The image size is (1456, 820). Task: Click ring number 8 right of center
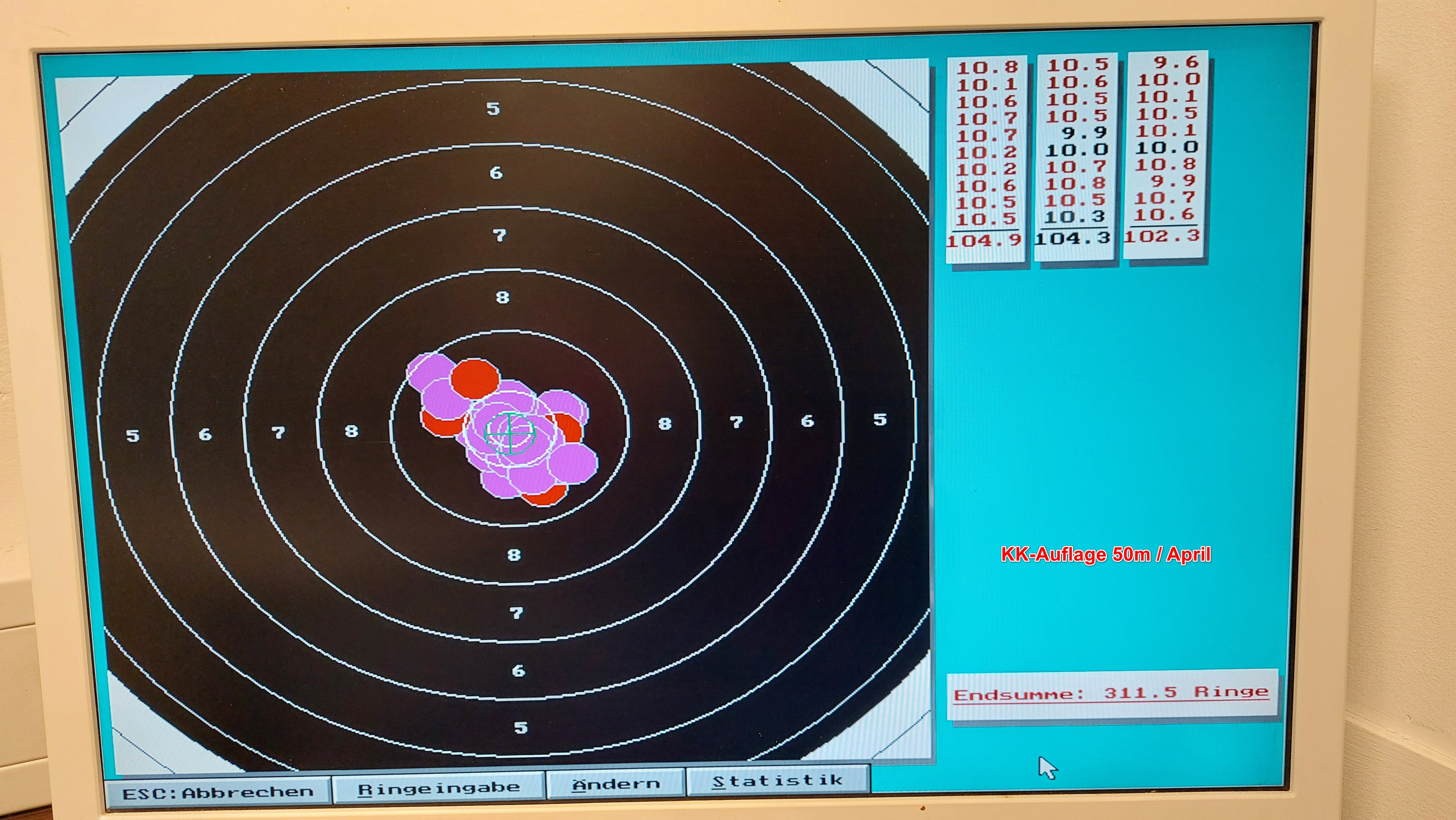coord(665,423)
